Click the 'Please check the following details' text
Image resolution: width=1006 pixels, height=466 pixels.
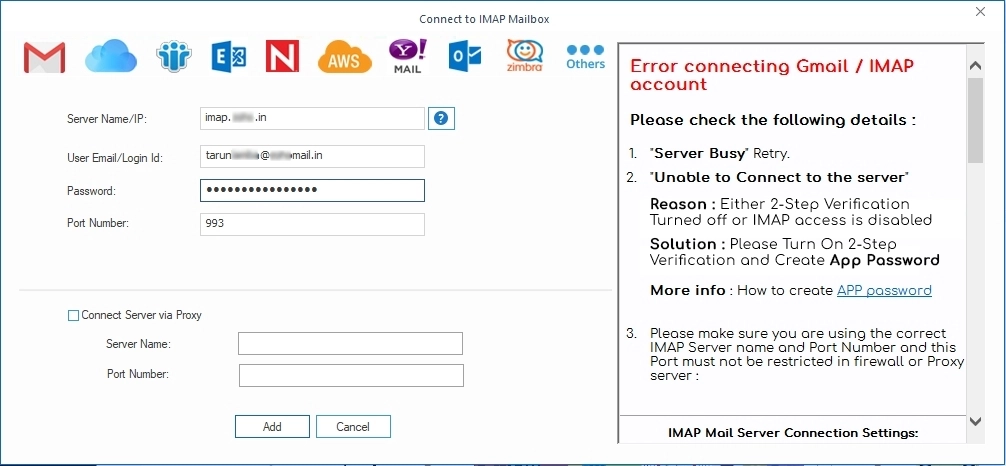click(x=772, y=120)
